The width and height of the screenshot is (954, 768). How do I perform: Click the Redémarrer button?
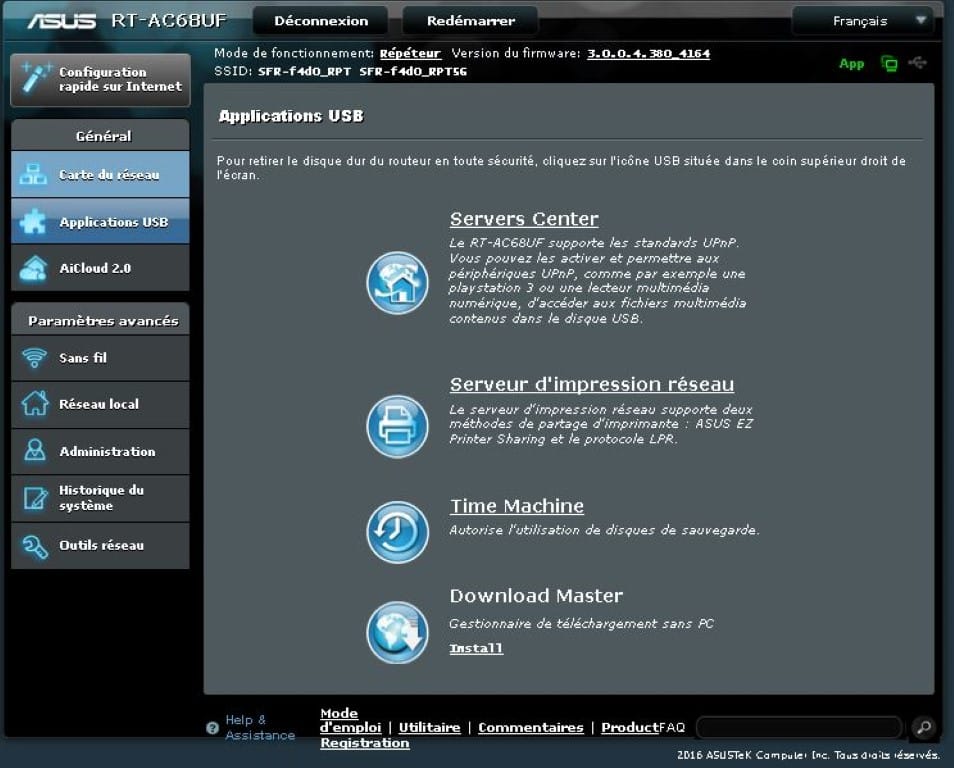tap(470, 21)
